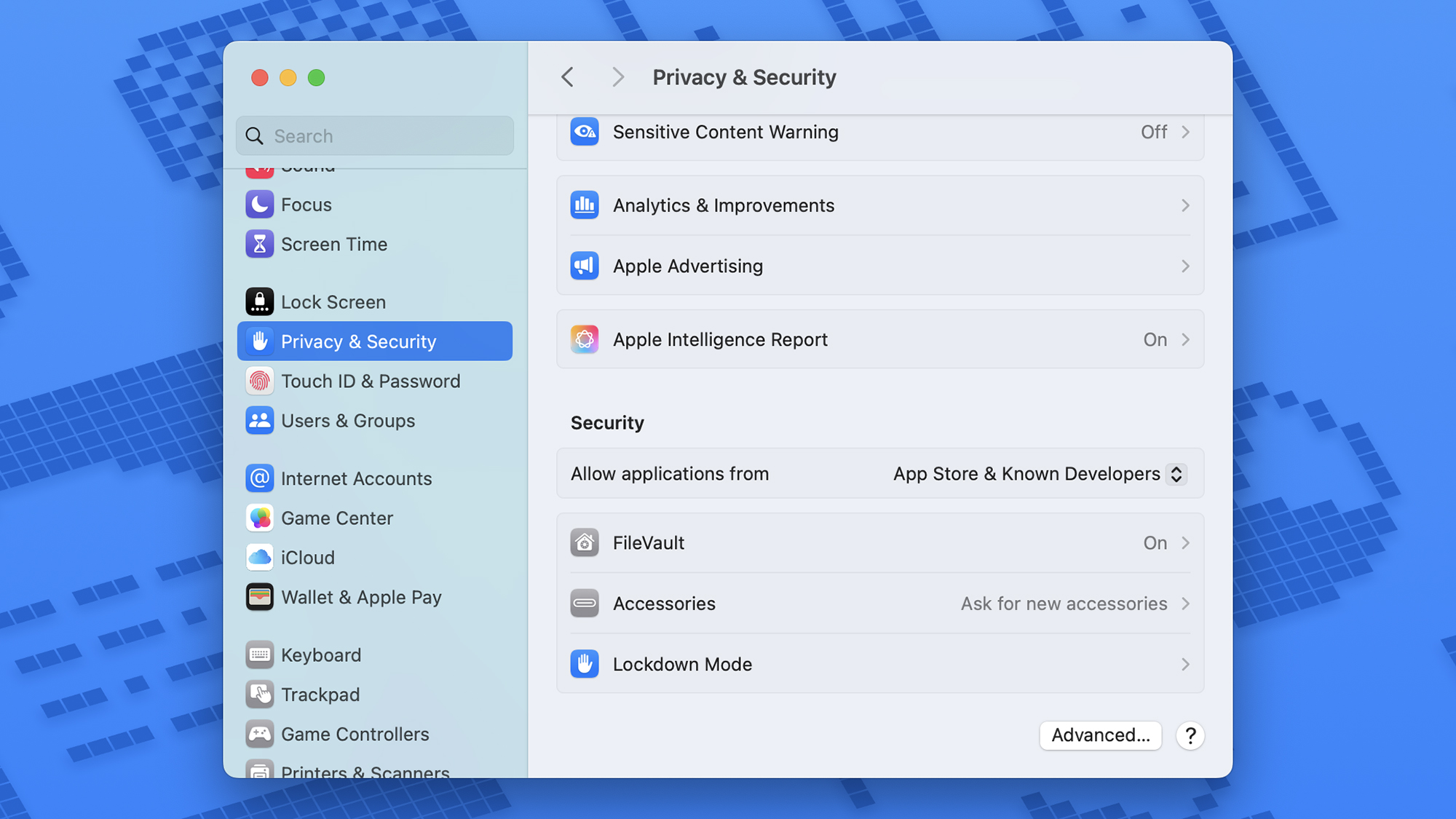Click the Apple Intelligence Report icon

click(x=585, y=339)
